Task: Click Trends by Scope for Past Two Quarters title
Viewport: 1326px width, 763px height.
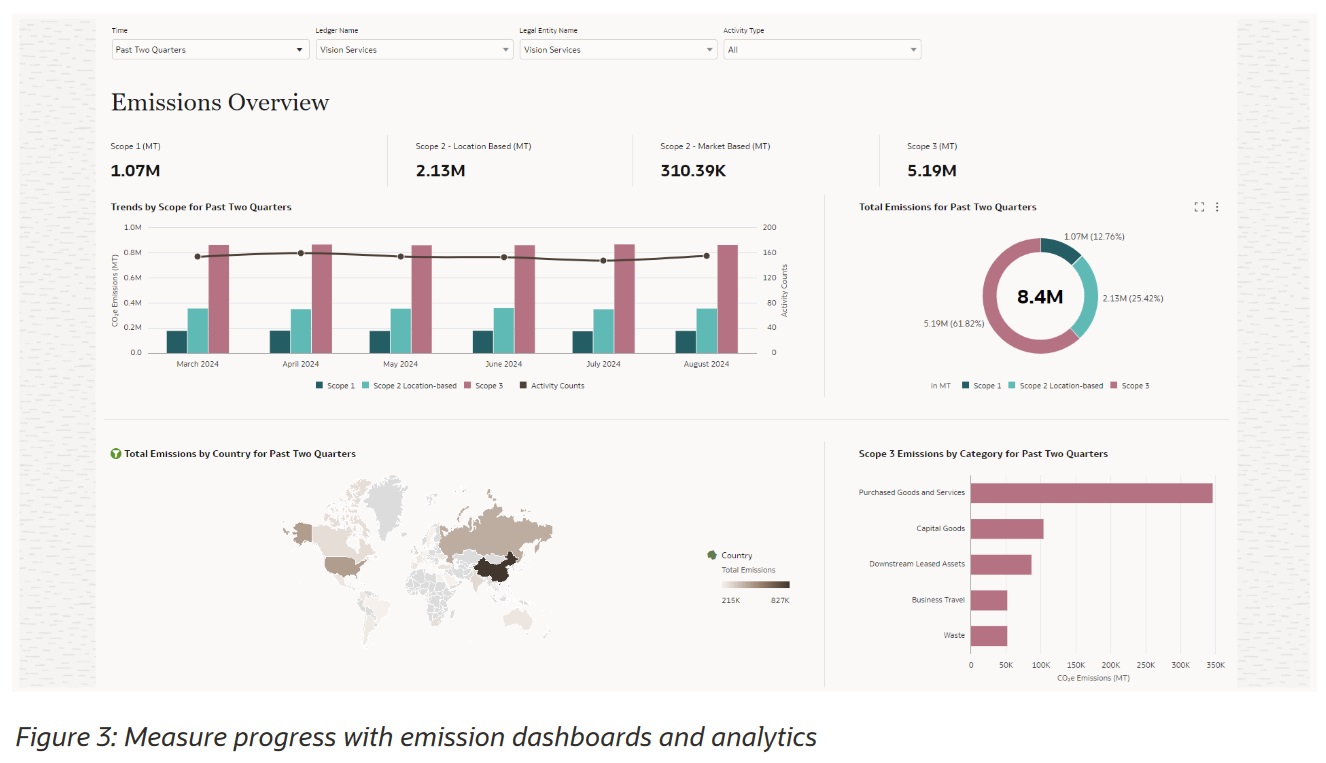Action: (x=201, y=207)
